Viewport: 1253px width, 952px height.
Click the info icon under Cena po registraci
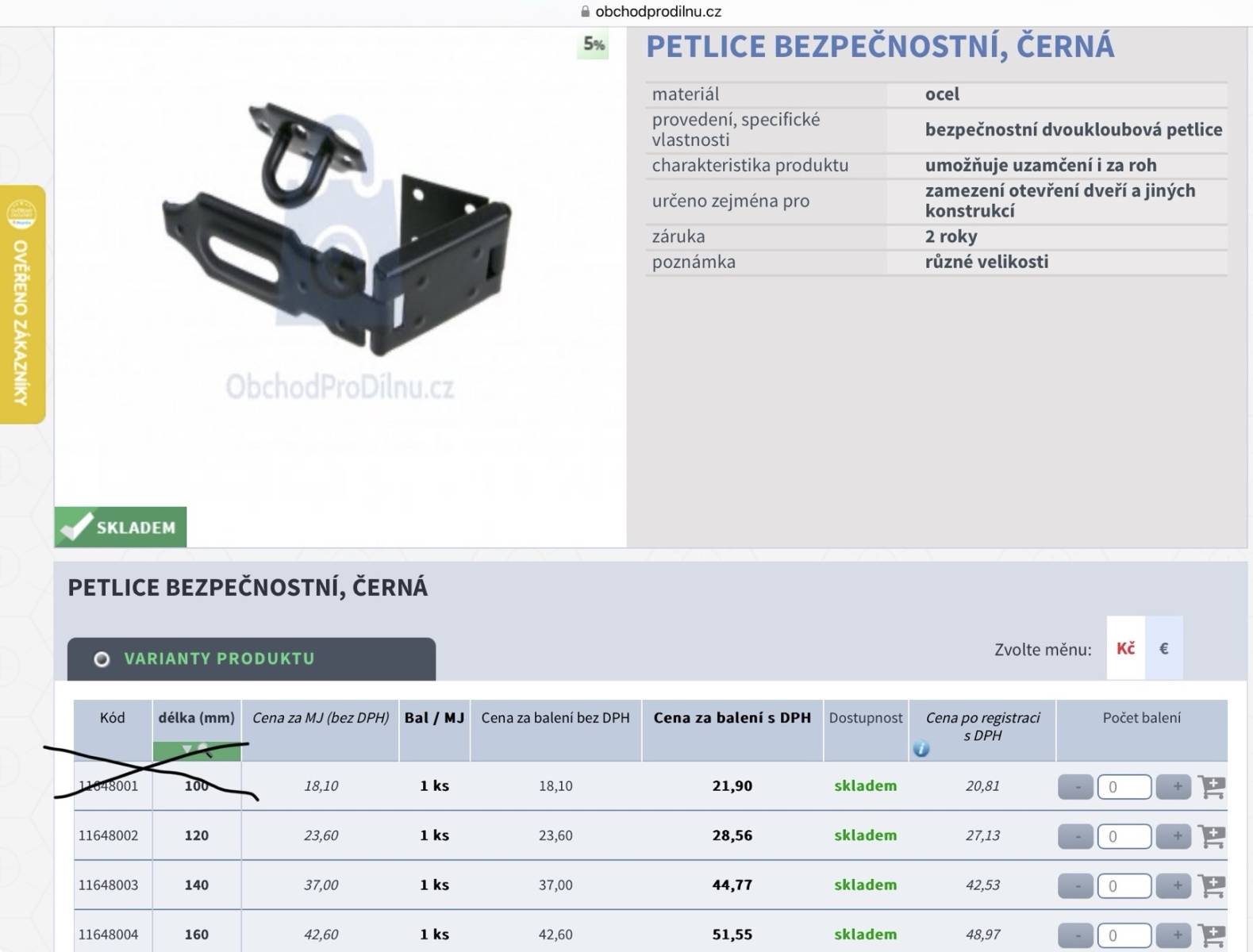[x=921, y=749]
